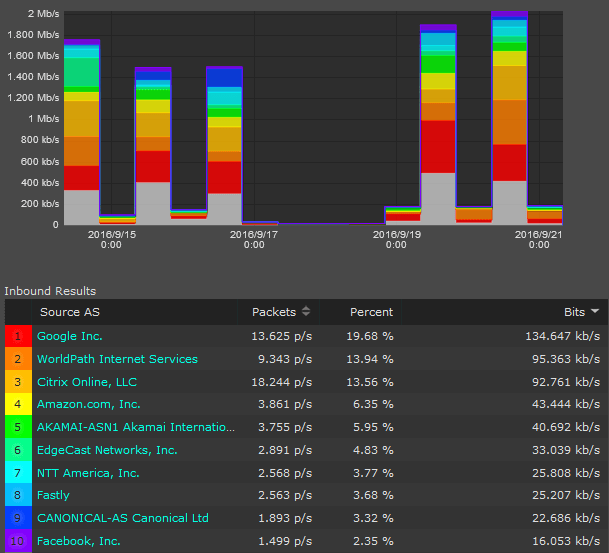Open the Amazon.com, Inc. link
The height and width of the screenshot is (553, 609).
tap(89, 404)
